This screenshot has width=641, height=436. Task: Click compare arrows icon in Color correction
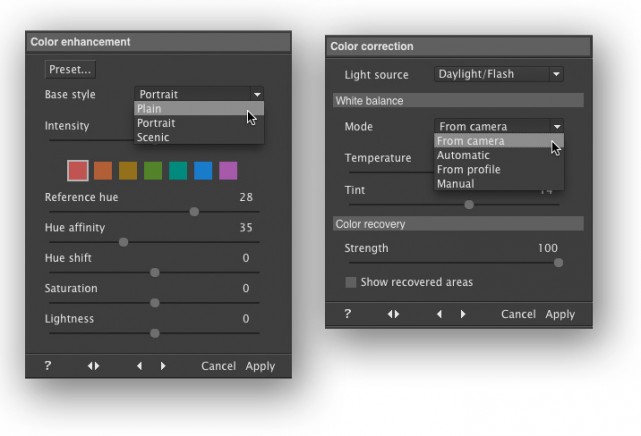pos(393,314)
